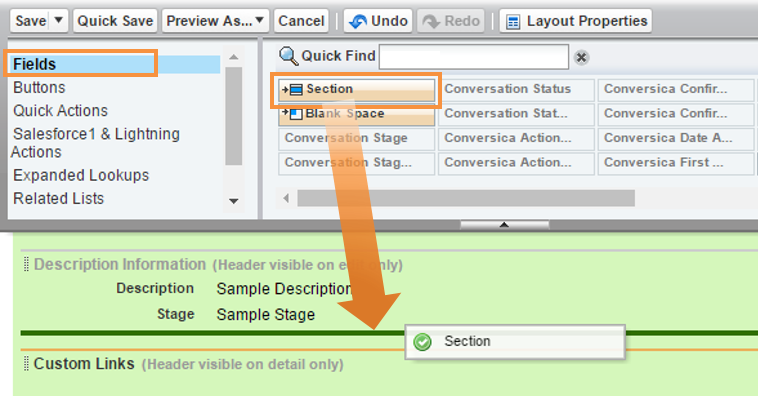Screen dimensions: 758x396
Task: Click the Section palette item
Action: coord(357,89)
